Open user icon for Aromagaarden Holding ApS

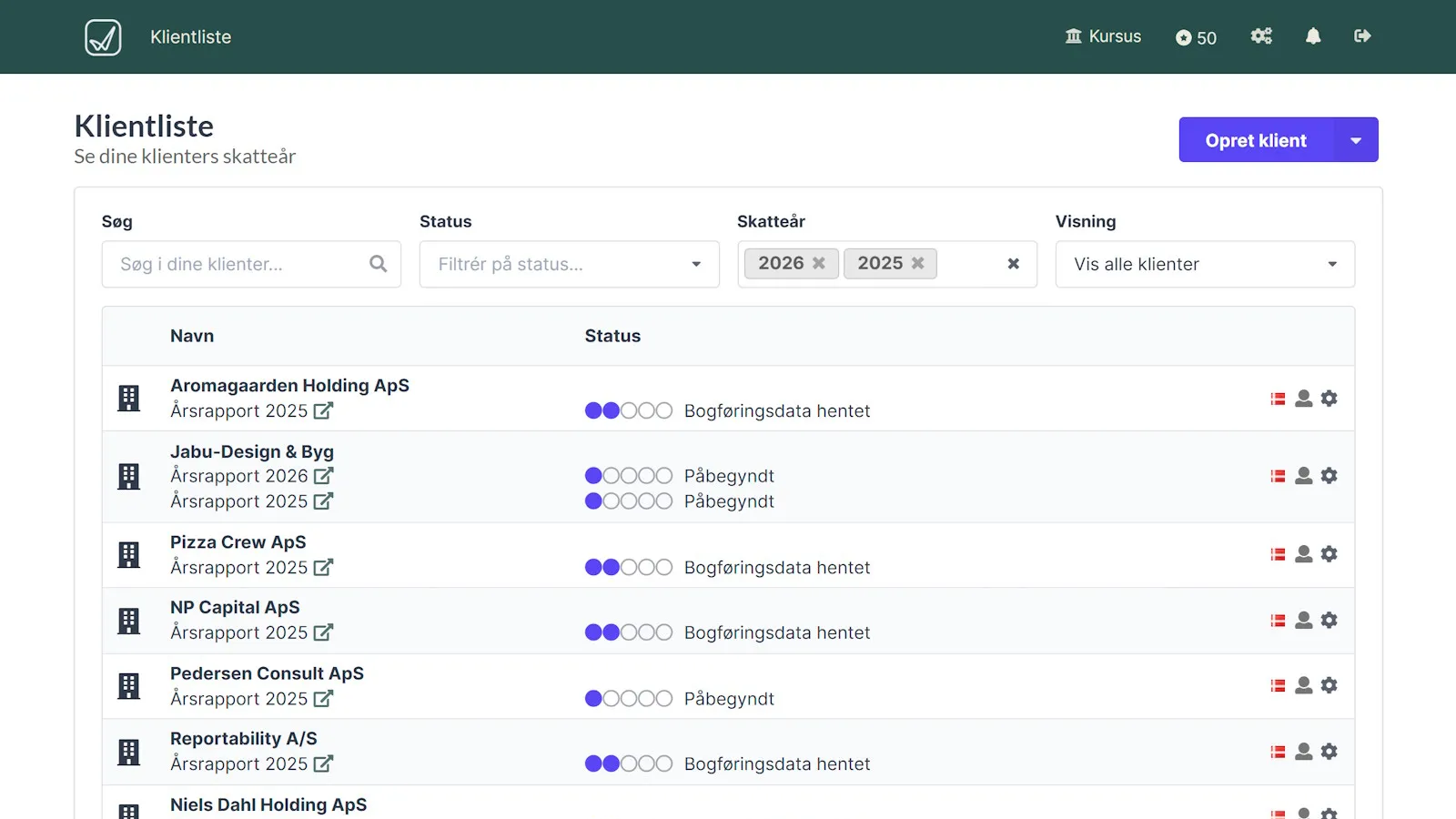(x=1304, y=399)
